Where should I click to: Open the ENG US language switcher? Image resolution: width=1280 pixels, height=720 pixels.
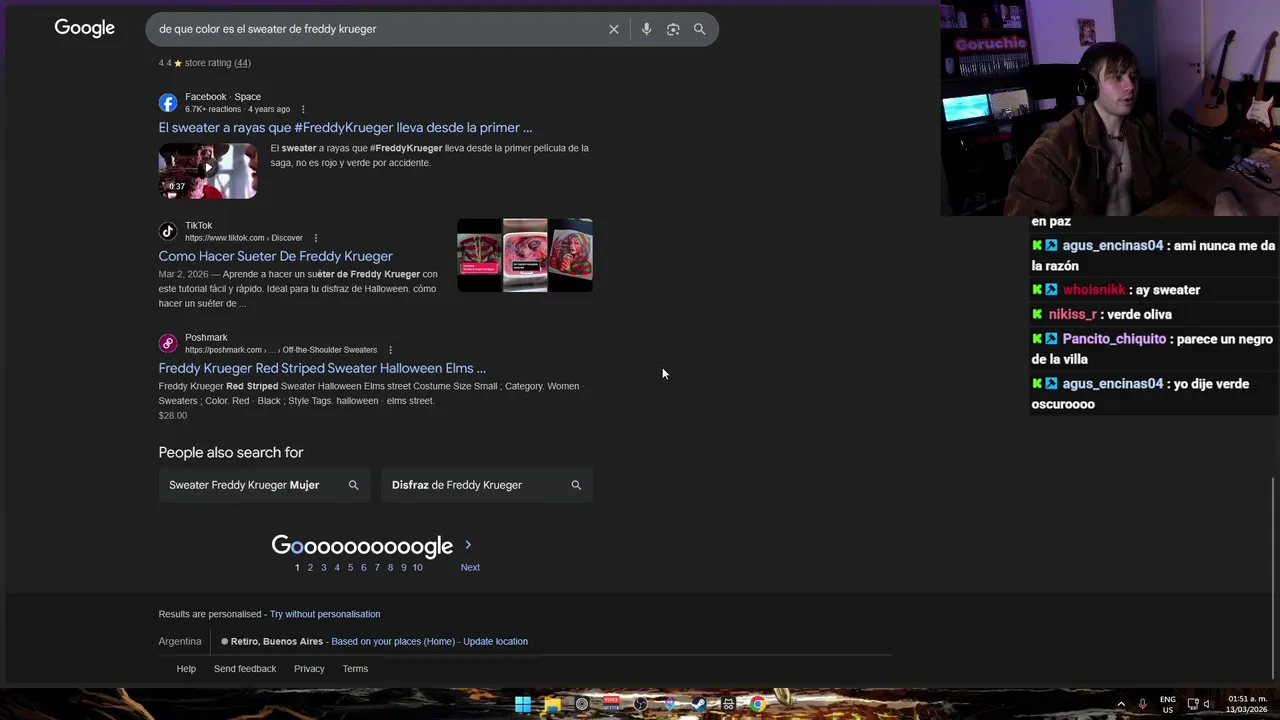[1167, 704]
